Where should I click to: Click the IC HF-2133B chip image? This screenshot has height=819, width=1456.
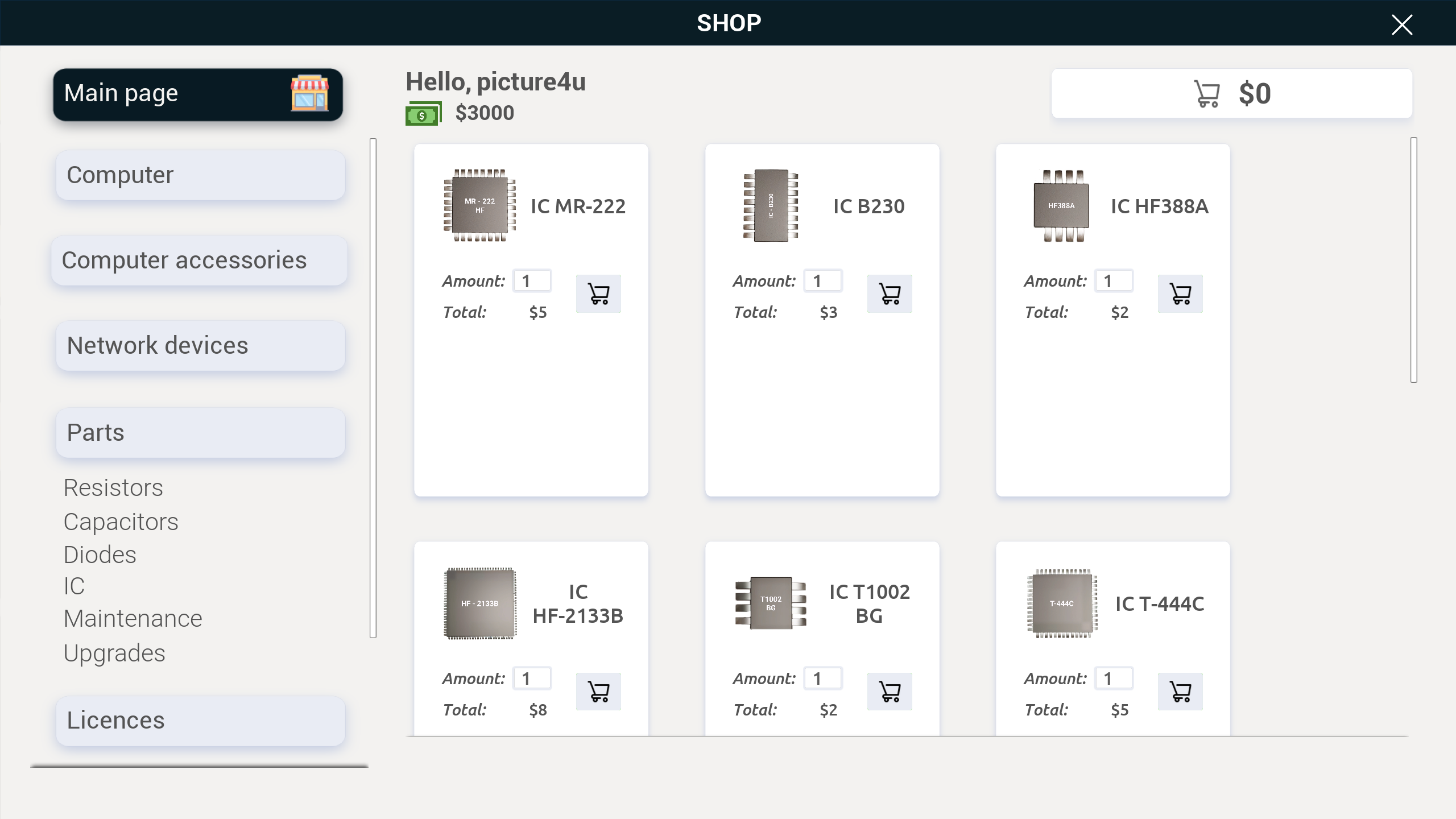coord(479,603)
